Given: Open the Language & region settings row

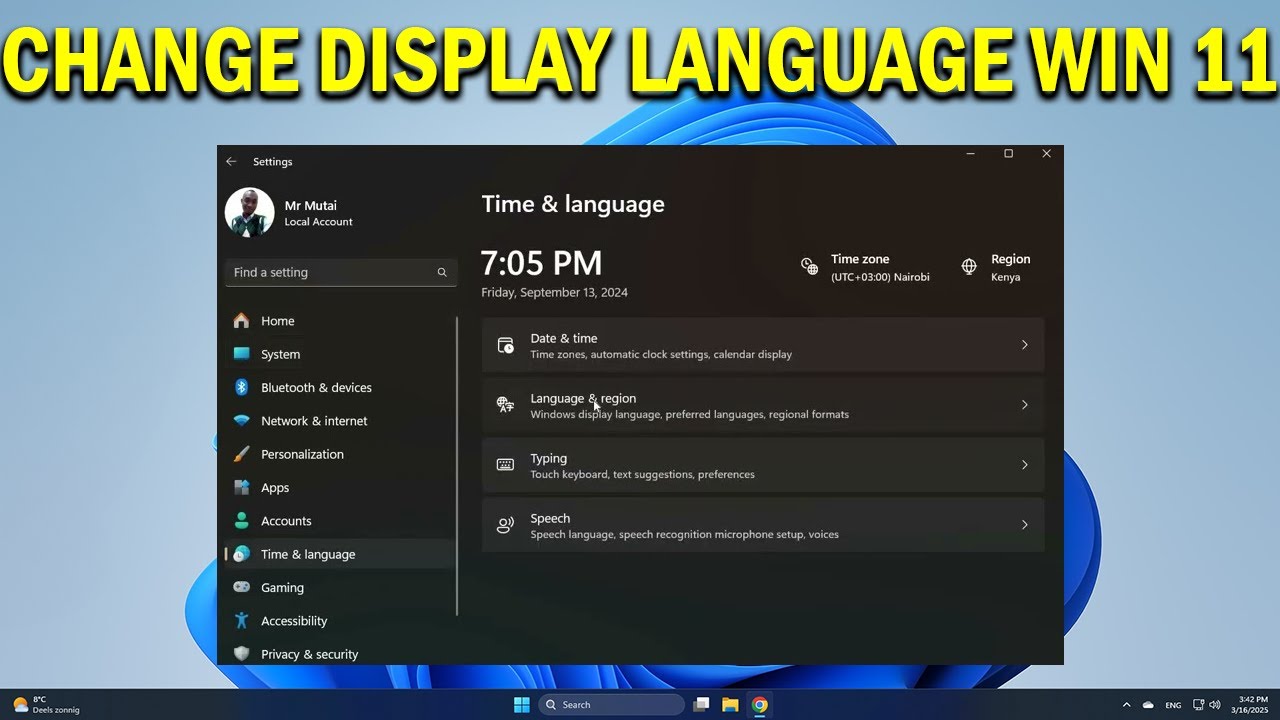Looking at the screenshot, I should (763, 405).
